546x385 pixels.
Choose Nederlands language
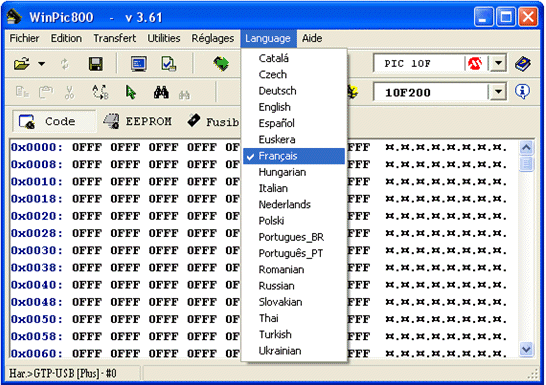click(294, 204)
